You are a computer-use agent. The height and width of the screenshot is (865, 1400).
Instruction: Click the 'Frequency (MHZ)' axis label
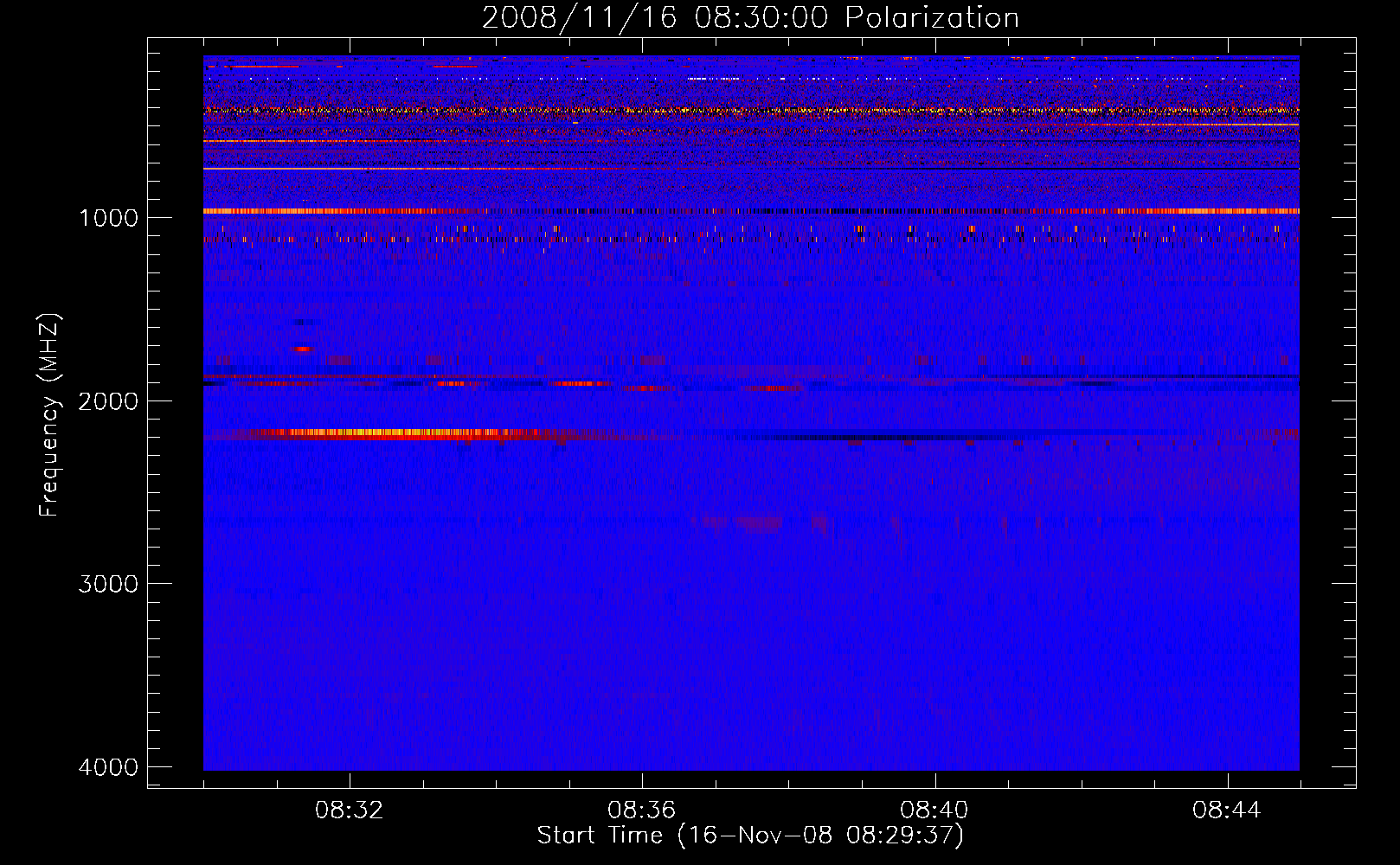49,415
